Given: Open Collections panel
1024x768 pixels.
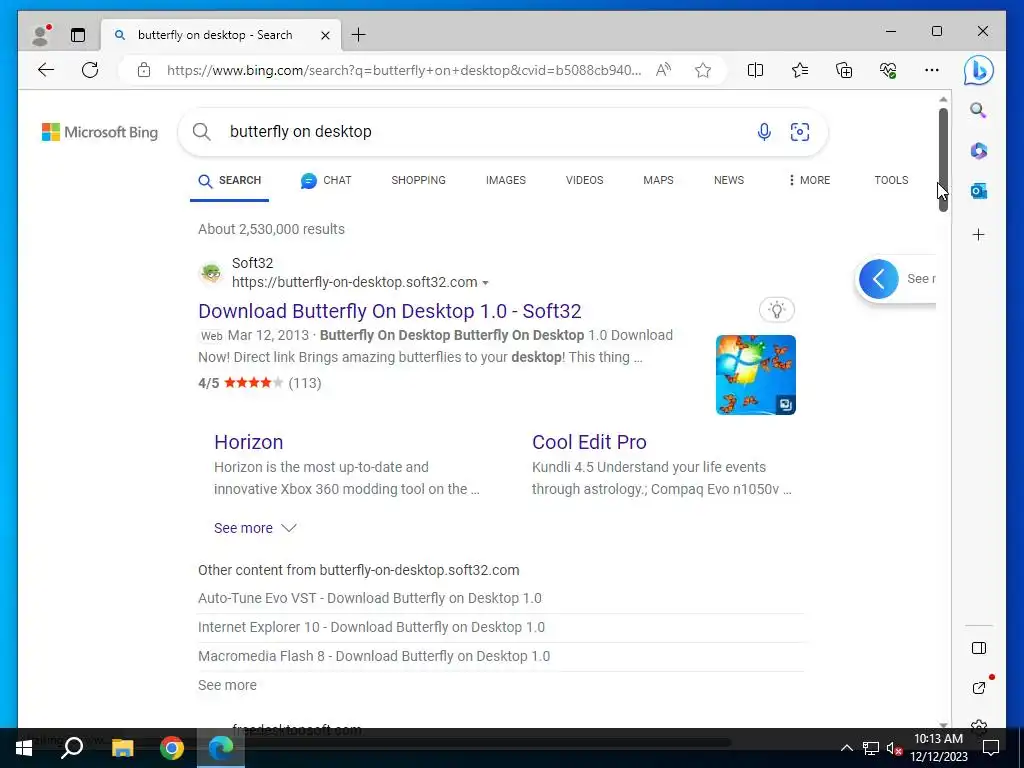Looking at the screenshot, I should 844,70.
